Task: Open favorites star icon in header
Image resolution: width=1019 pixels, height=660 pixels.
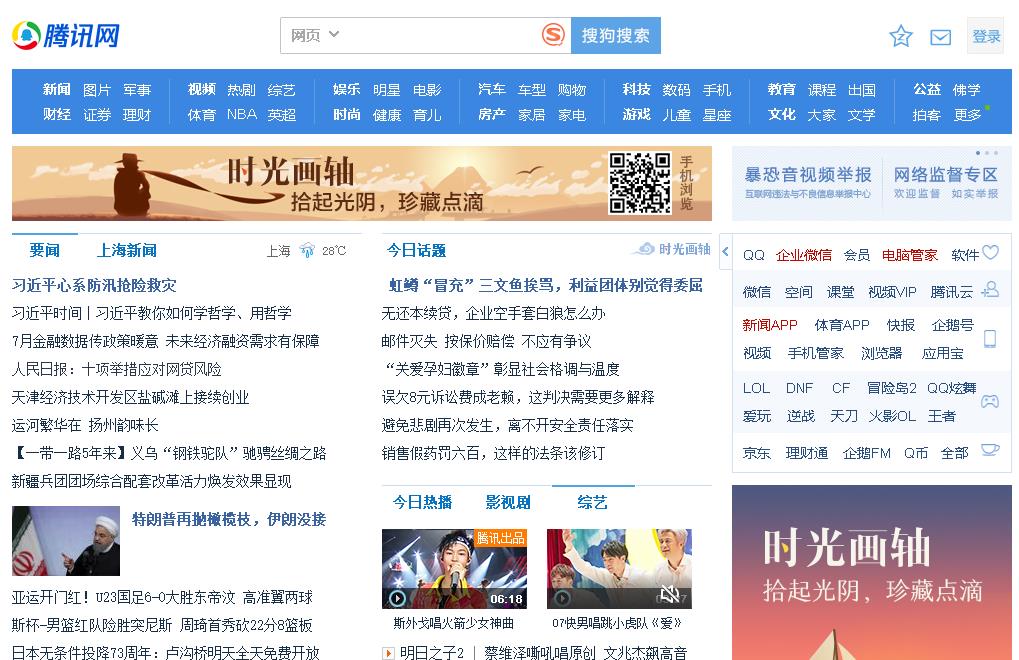Action: tap(901, 36)
